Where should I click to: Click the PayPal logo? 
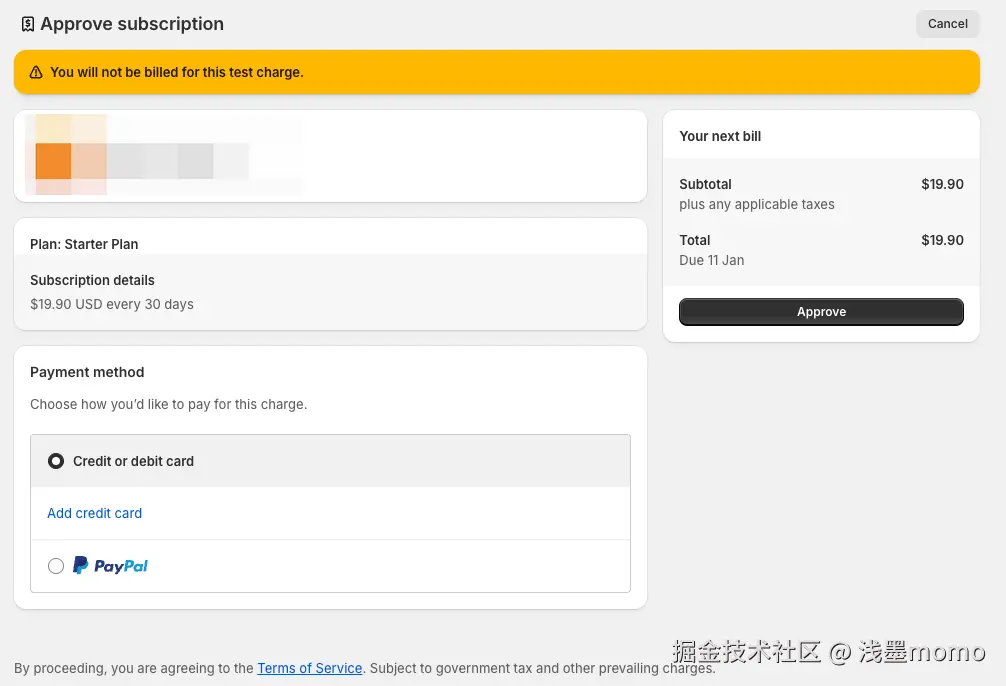[111, 566]
